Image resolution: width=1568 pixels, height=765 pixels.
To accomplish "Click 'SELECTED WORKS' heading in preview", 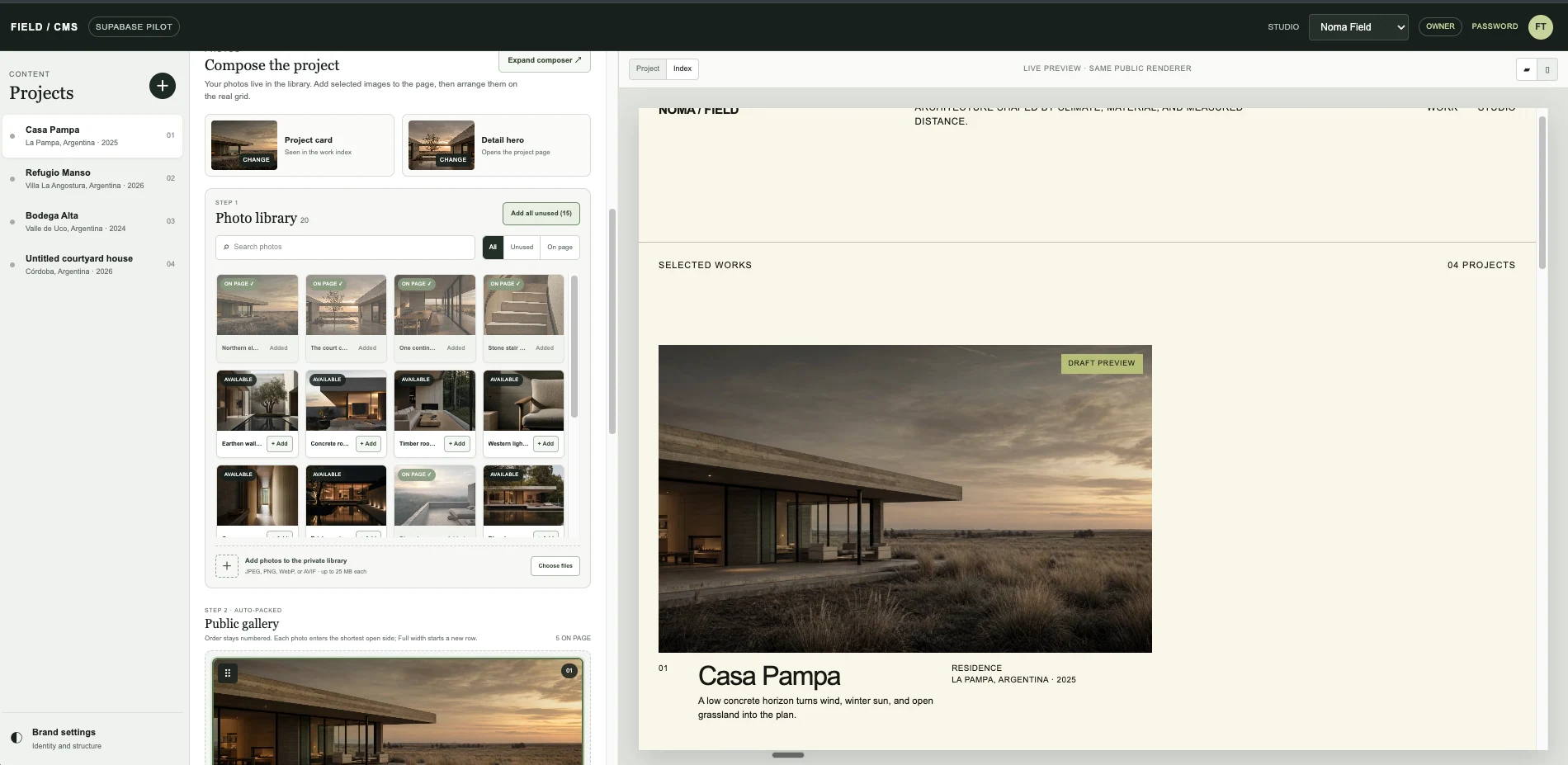I will pyautogui.click(x=705, y=265).
